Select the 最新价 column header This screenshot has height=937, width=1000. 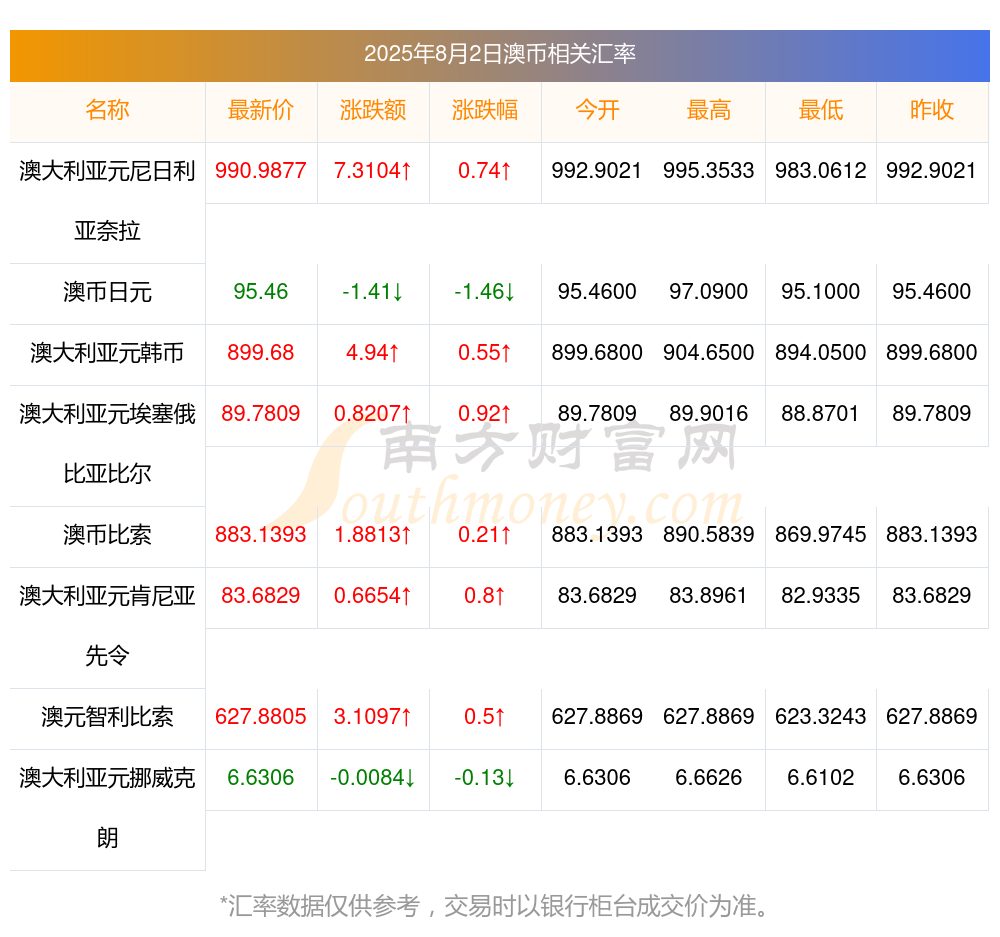[261, 110]
